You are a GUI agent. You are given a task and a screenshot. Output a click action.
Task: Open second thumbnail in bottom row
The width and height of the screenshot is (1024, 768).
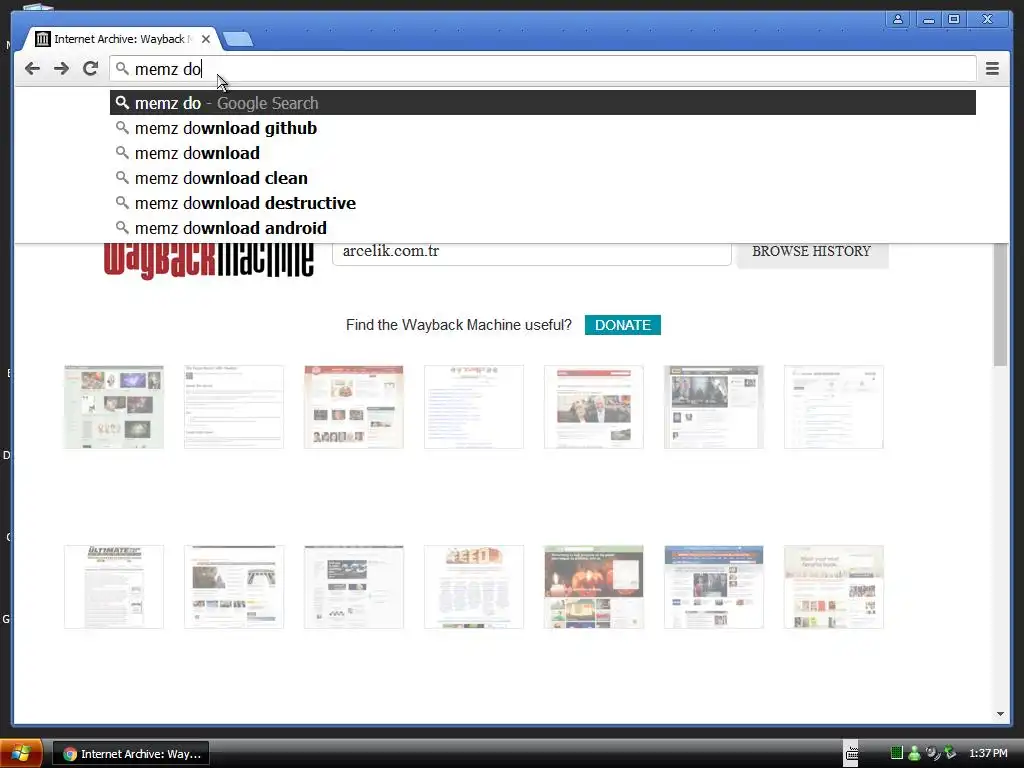[234, 587]
